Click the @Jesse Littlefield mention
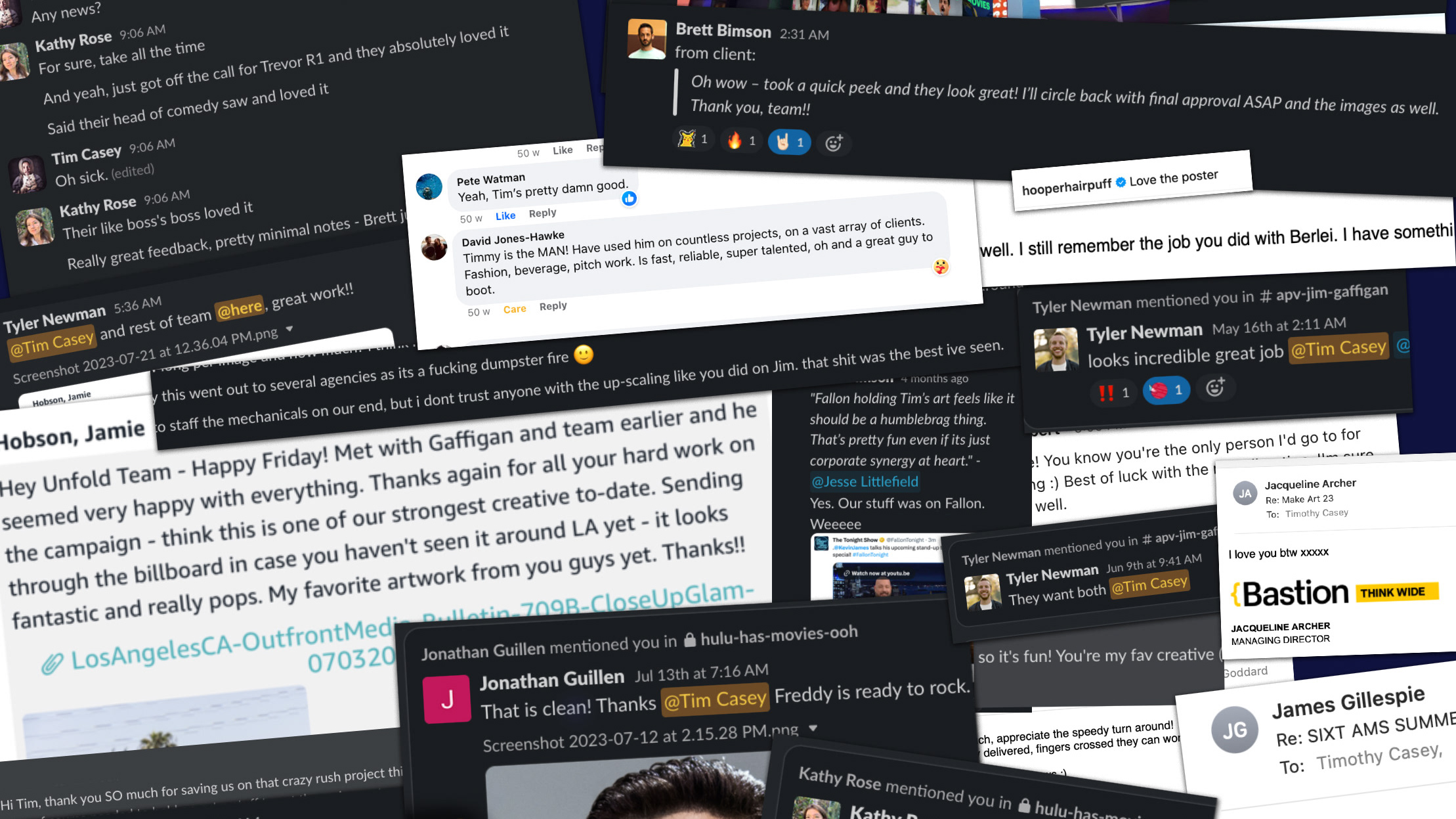This screenshot has width=1456, height=819. (865, 481)
